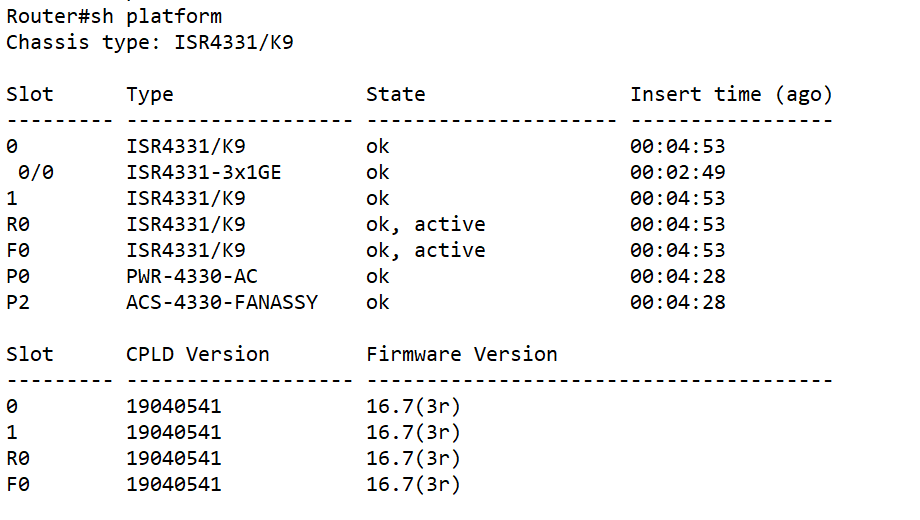920x520 pixels.
Task: Click R0 slot in firmware table
Action: coord(18,458)
